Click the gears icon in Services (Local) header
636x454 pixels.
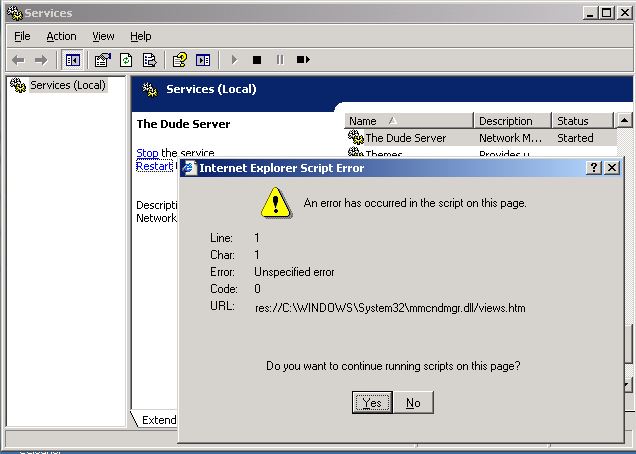[150, 89]
